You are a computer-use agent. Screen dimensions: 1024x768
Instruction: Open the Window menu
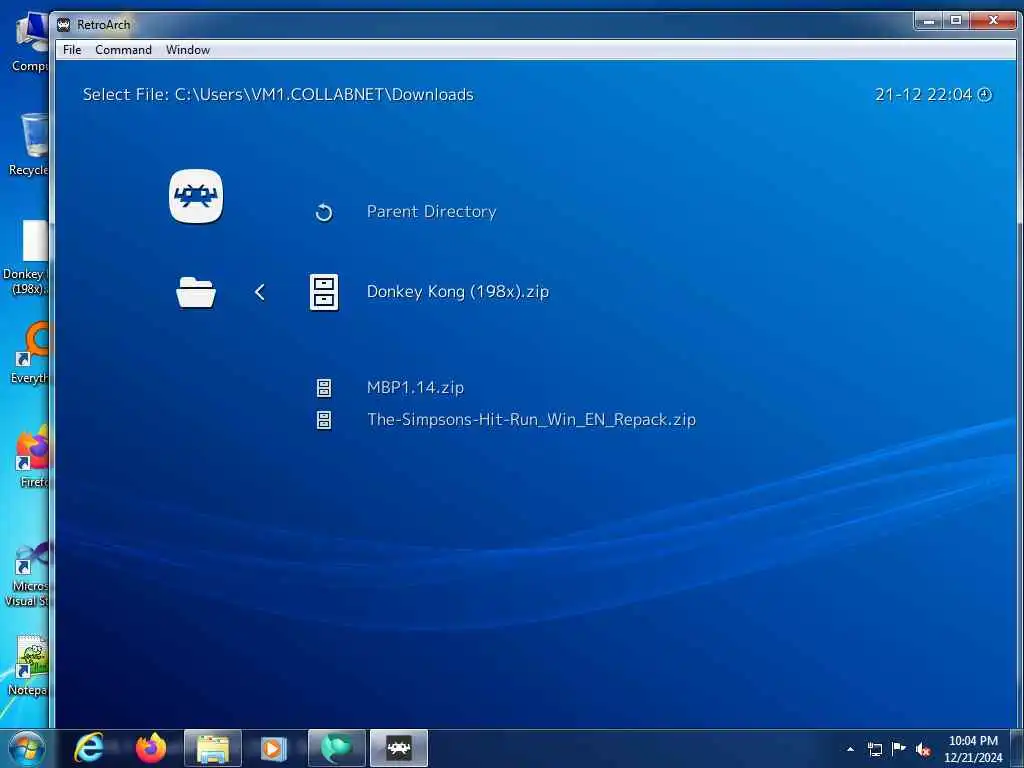[x=188, y=50]
